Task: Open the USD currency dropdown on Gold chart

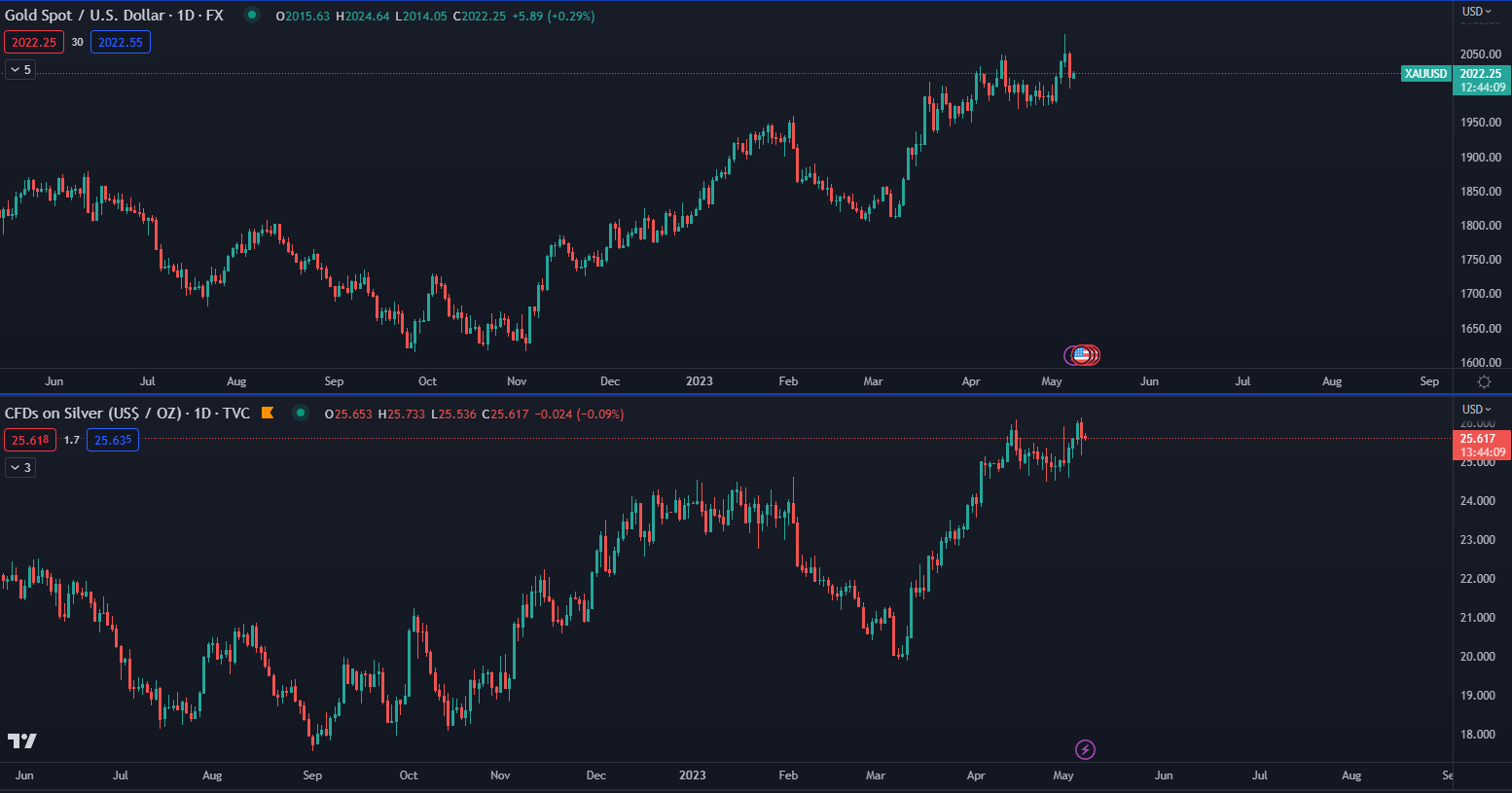Action: pyautogui.click(x=1476, y=12)
